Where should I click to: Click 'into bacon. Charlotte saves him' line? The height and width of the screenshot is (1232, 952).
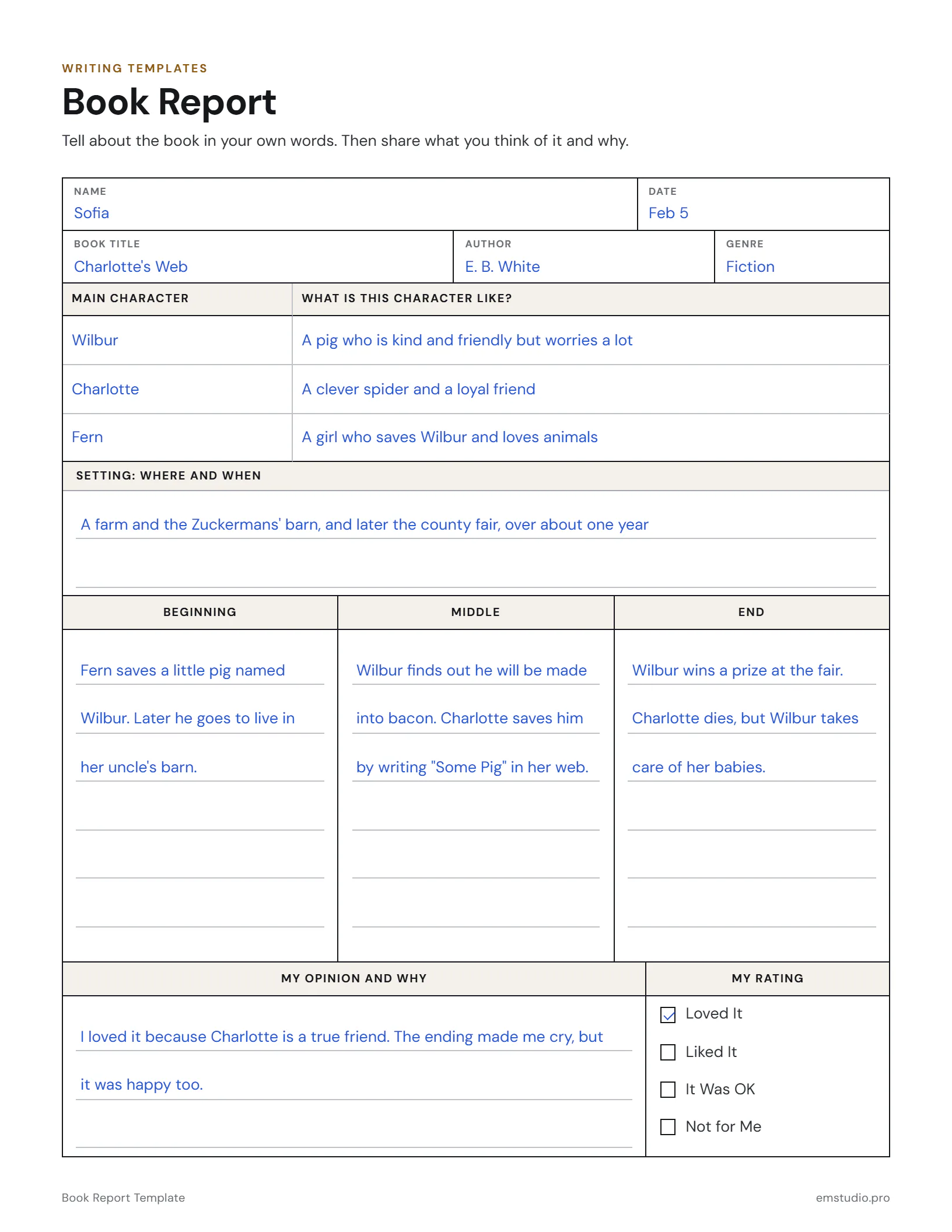coord(476,719)
